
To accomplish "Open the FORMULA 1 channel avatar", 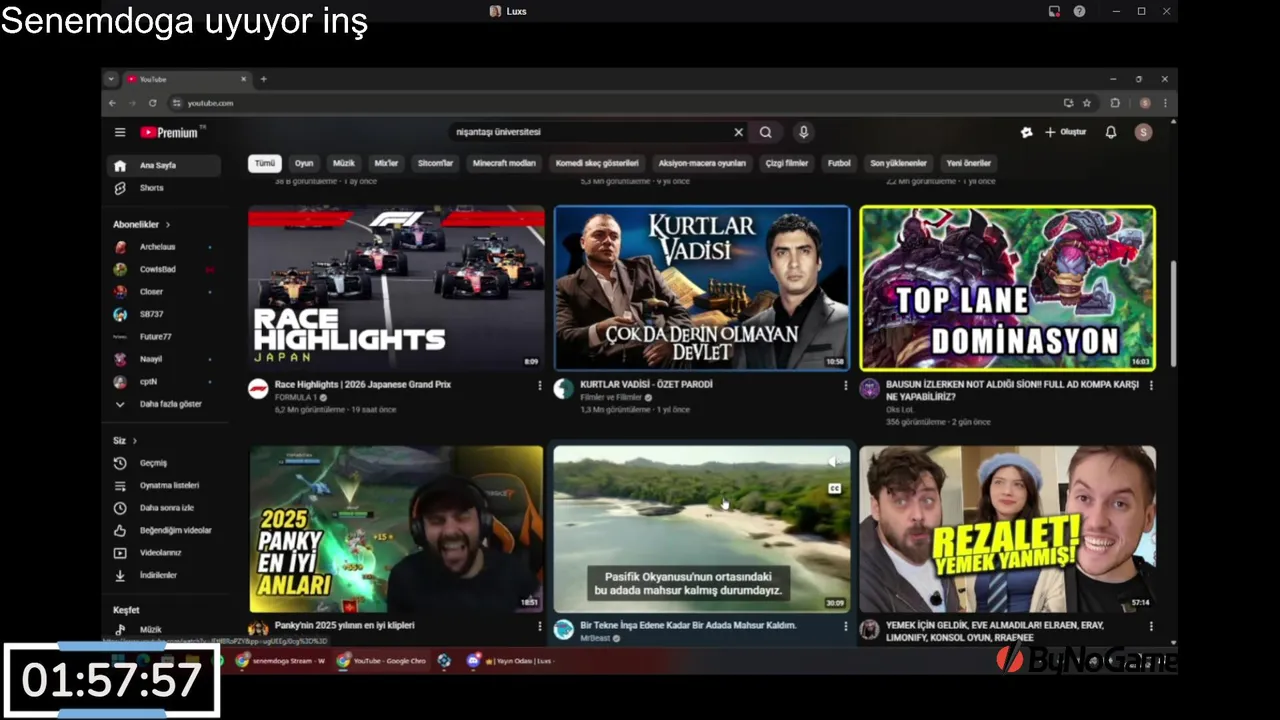I will 258,389.
